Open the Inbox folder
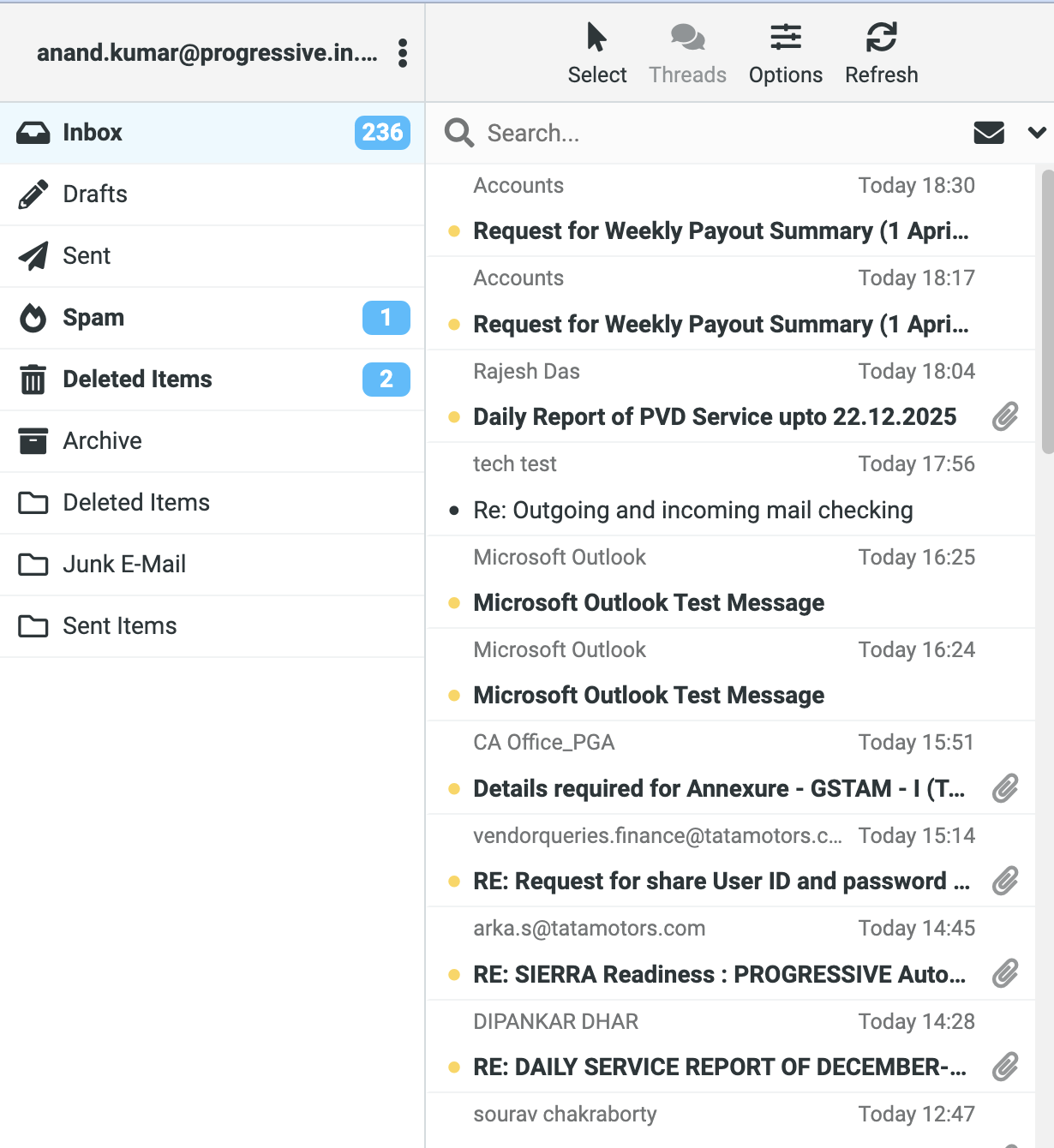Image resolution: width=1054 pixels, height=1148 pixels. click(x=93, y=133)
